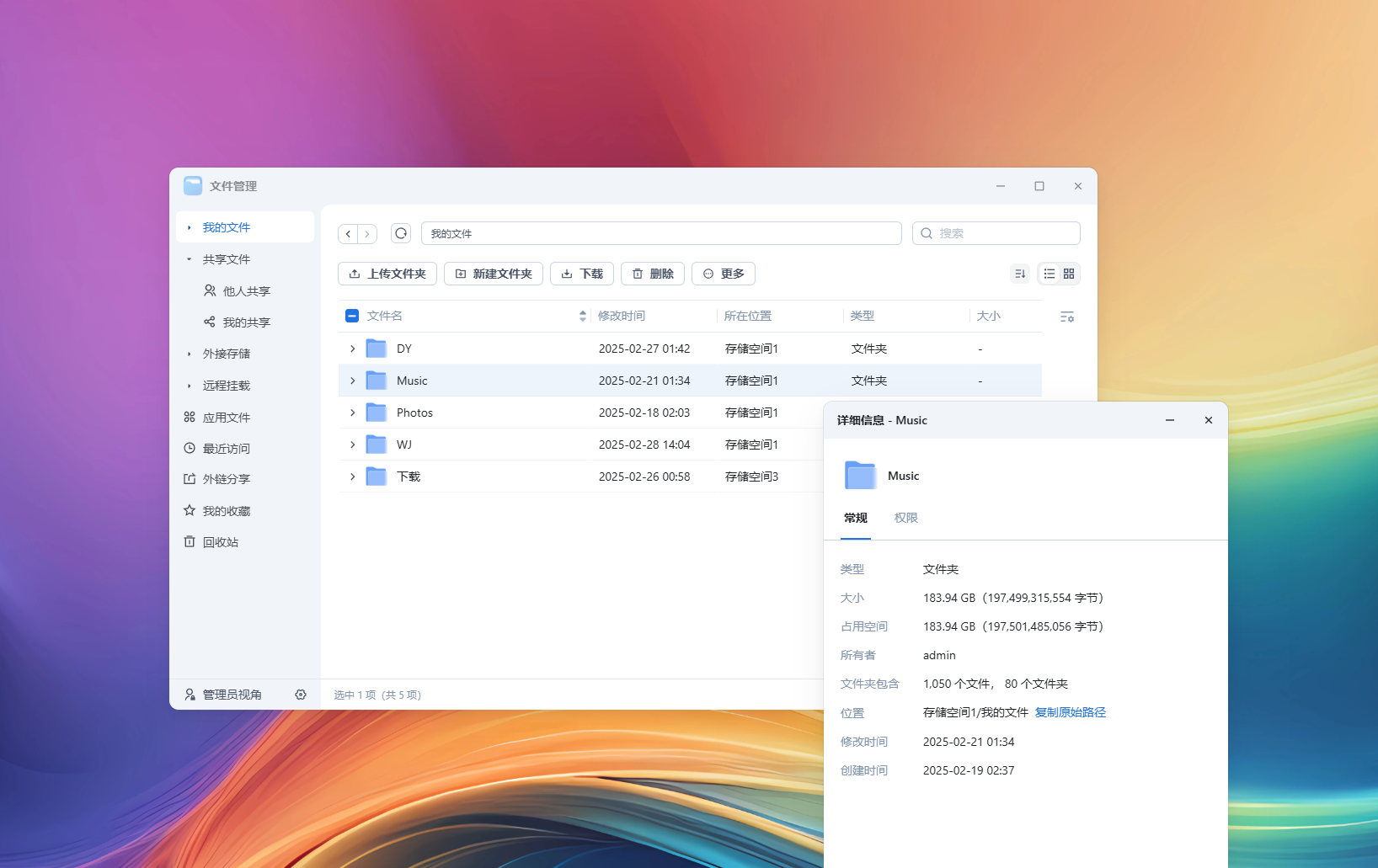Toggle the select-all checkbox in header
Viewport: 1378px width, 868px height.
(352, 316)
